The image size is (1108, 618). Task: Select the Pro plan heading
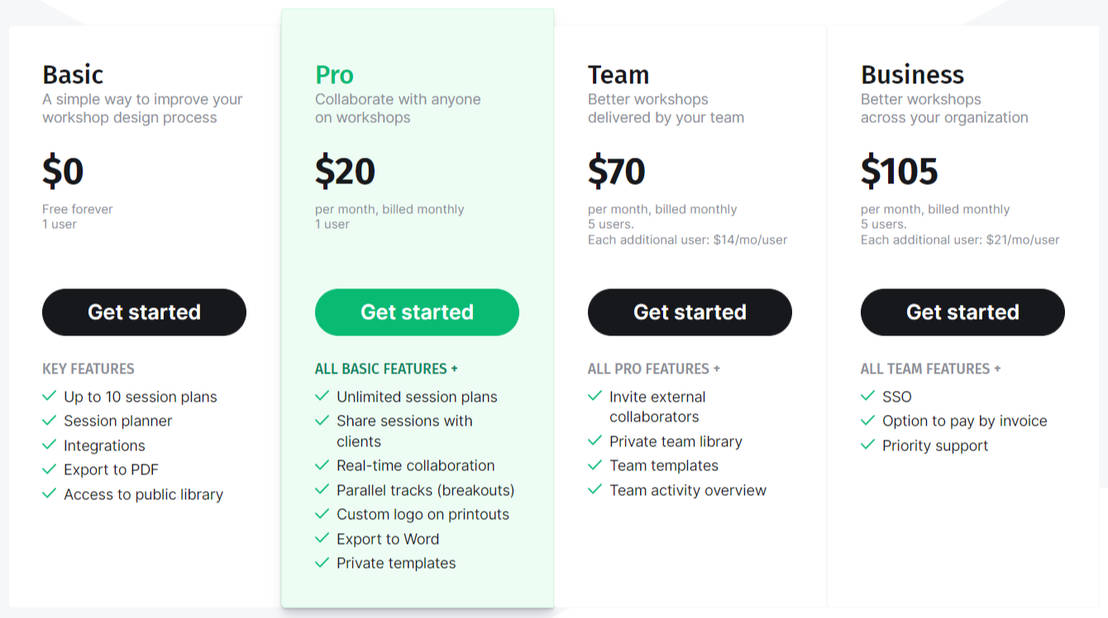(x=334, y=74)
